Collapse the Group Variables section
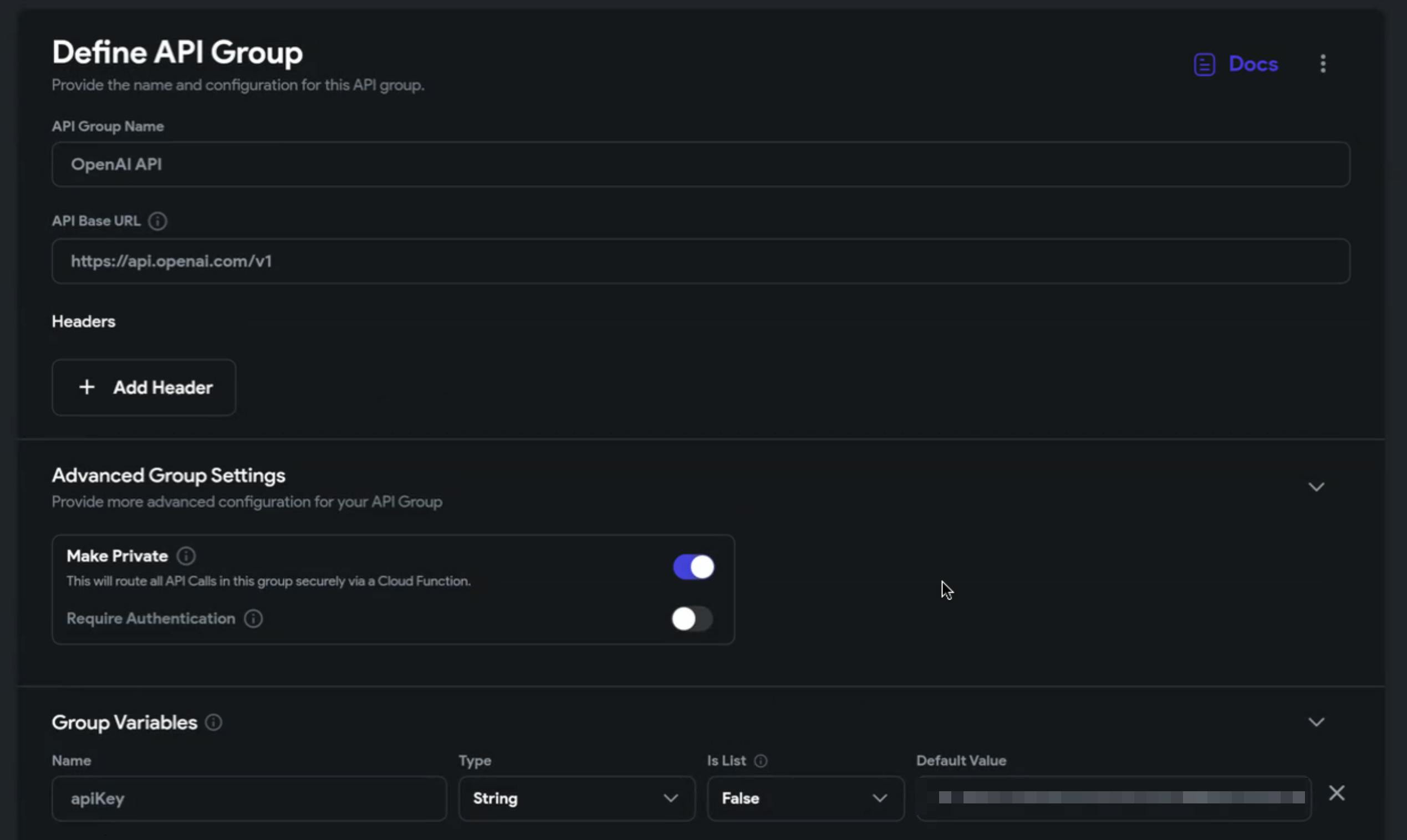Image resolution: width=1407 pixels, height=840 pixels. click(x=1316, y=723)
